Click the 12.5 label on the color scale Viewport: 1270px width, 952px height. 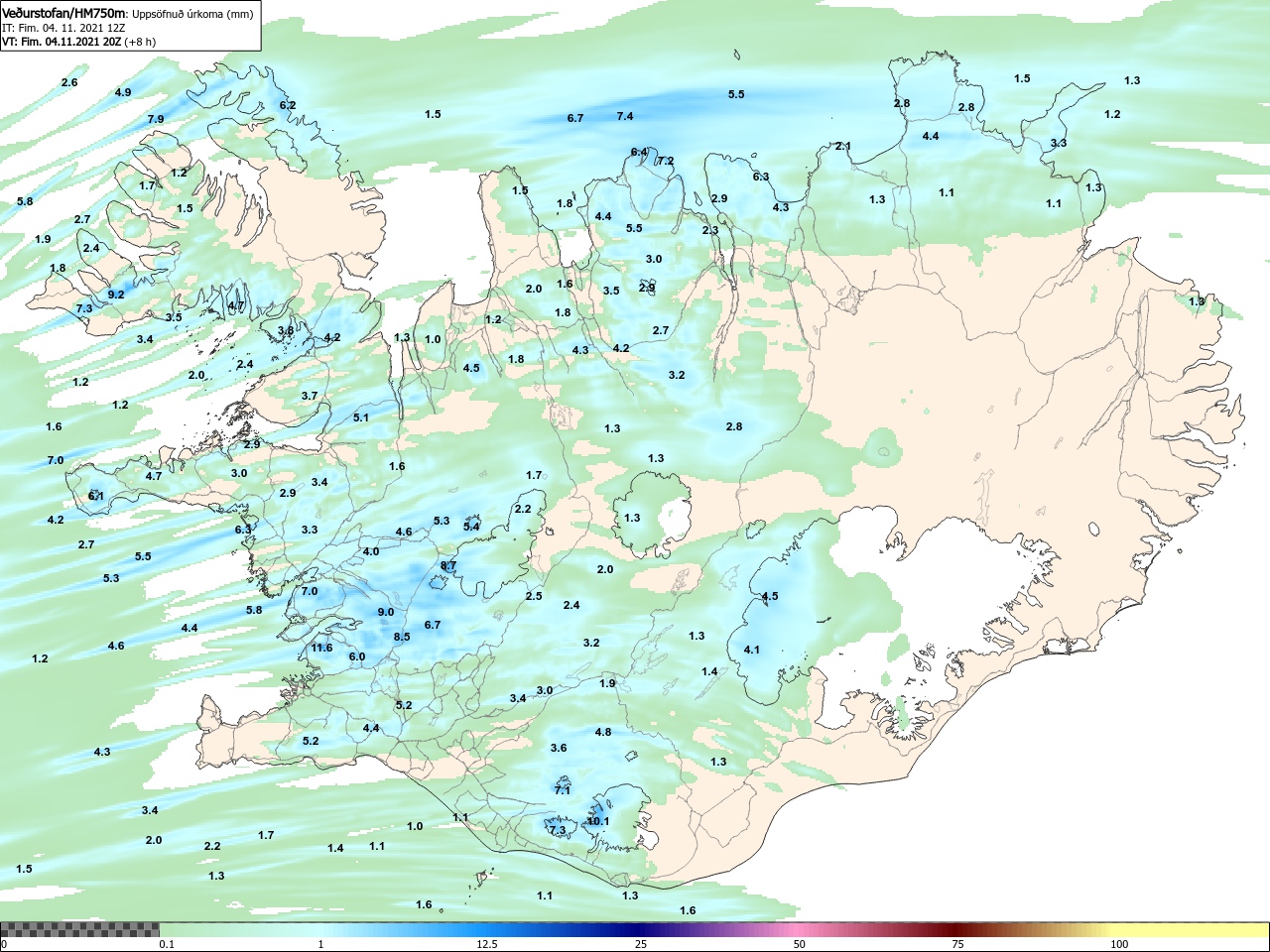point(486,944)
